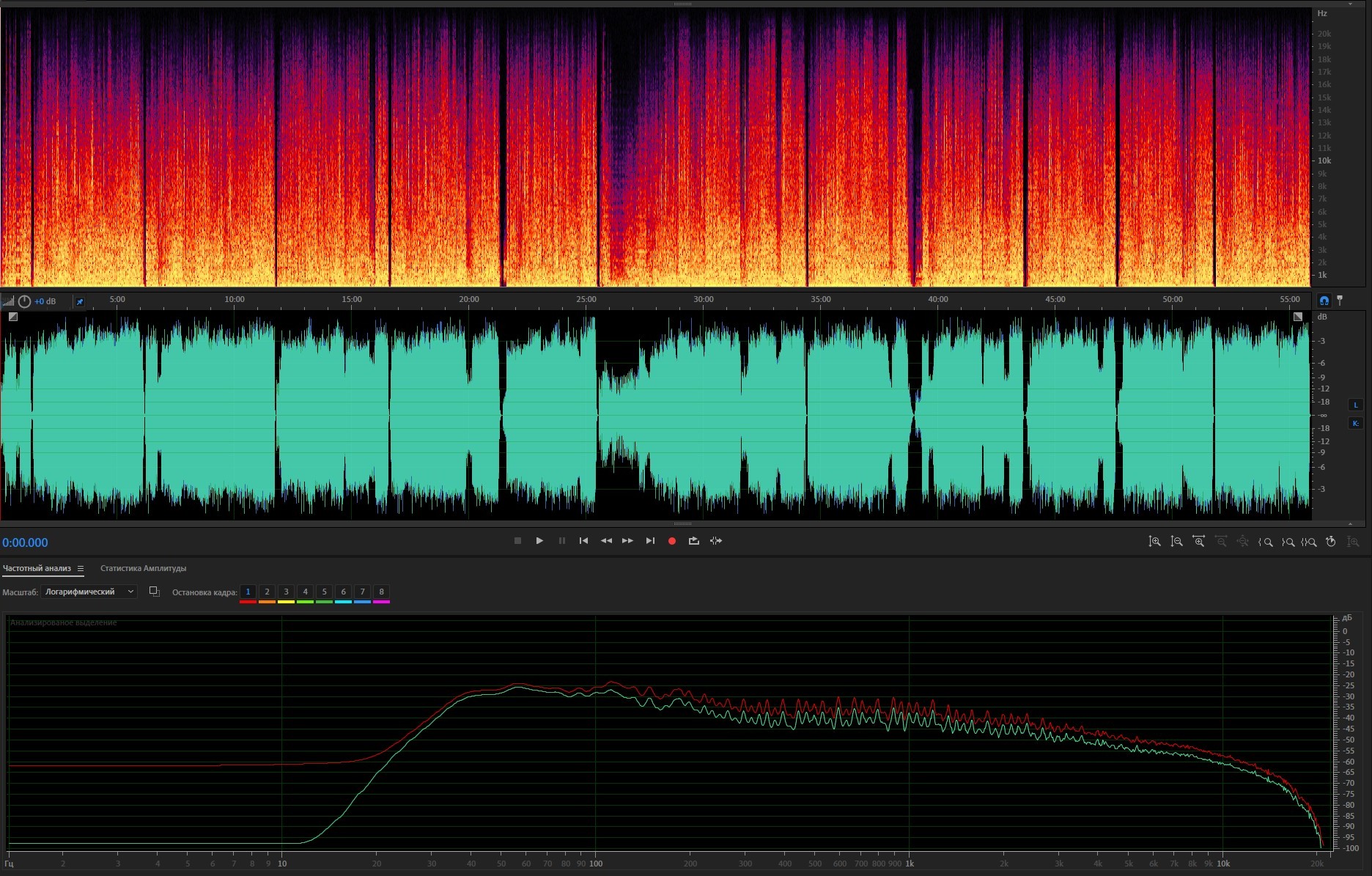
Task: Click the 25:00 mark on the time ruler
Action: click(586, 299)
